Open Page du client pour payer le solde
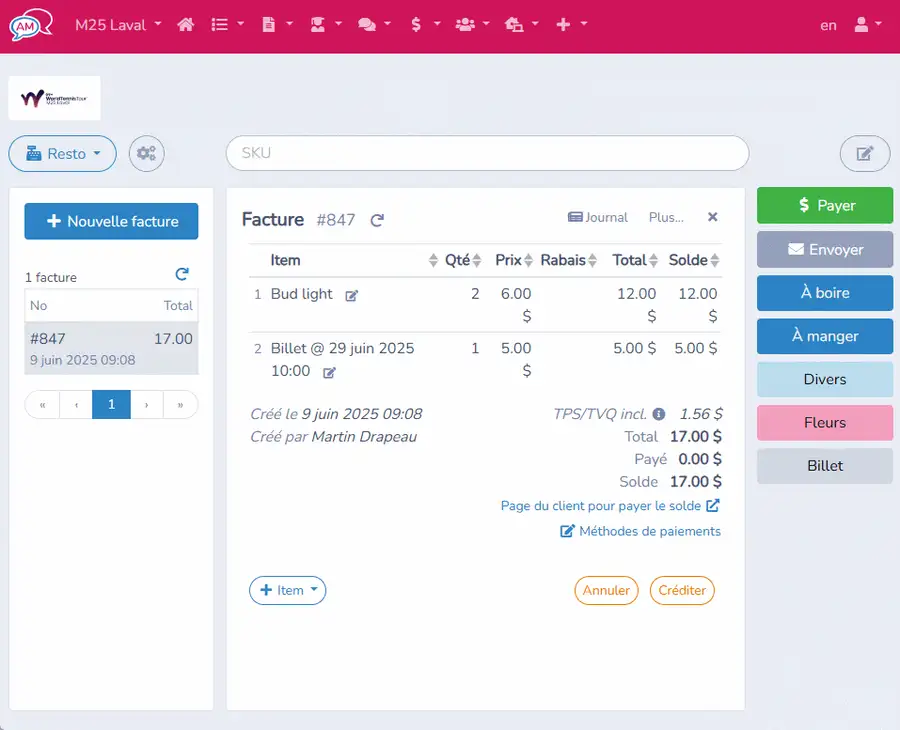 [x=610, y=506]
